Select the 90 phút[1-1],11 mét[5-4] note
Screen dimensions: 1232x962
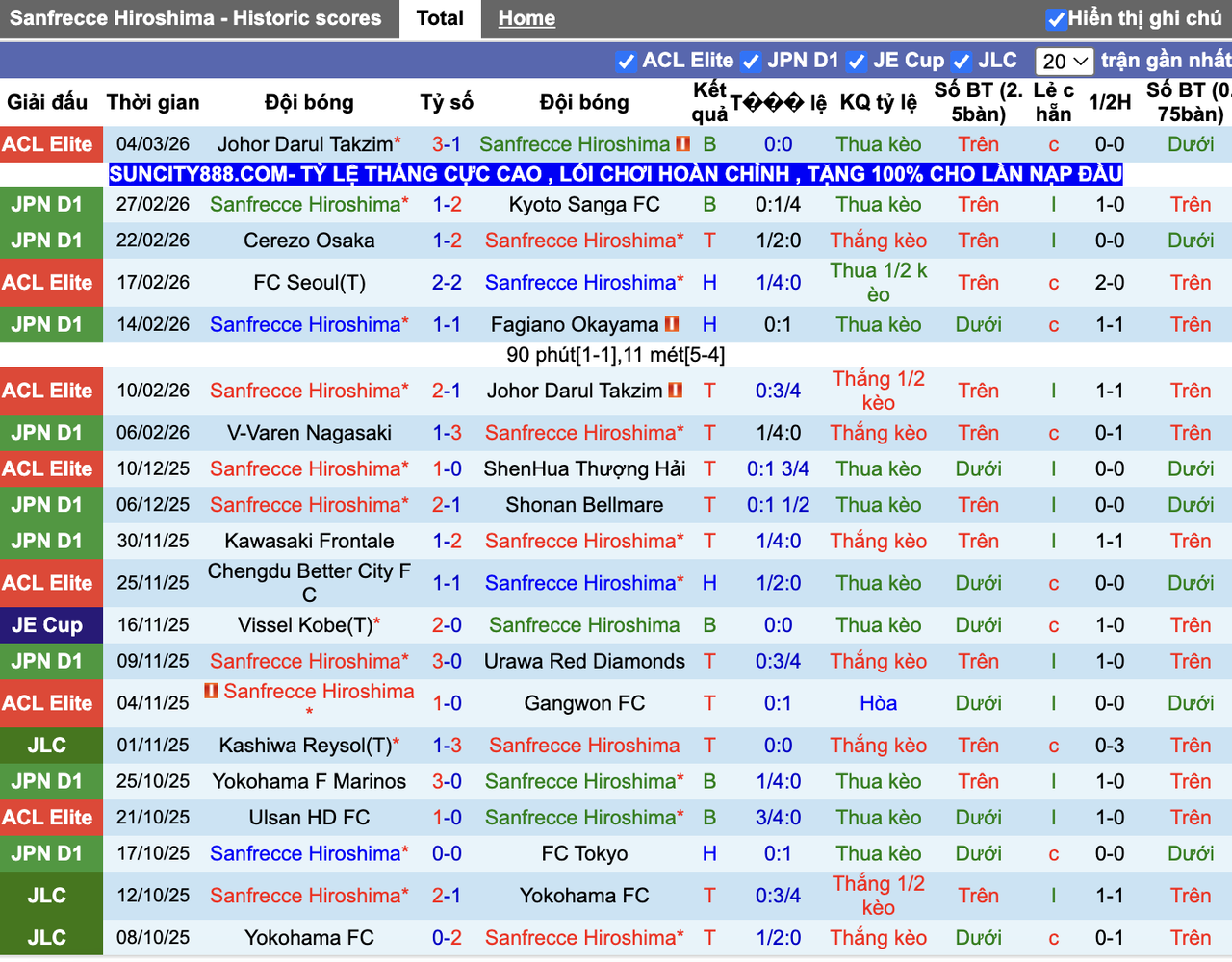click(x=616, y=355)
